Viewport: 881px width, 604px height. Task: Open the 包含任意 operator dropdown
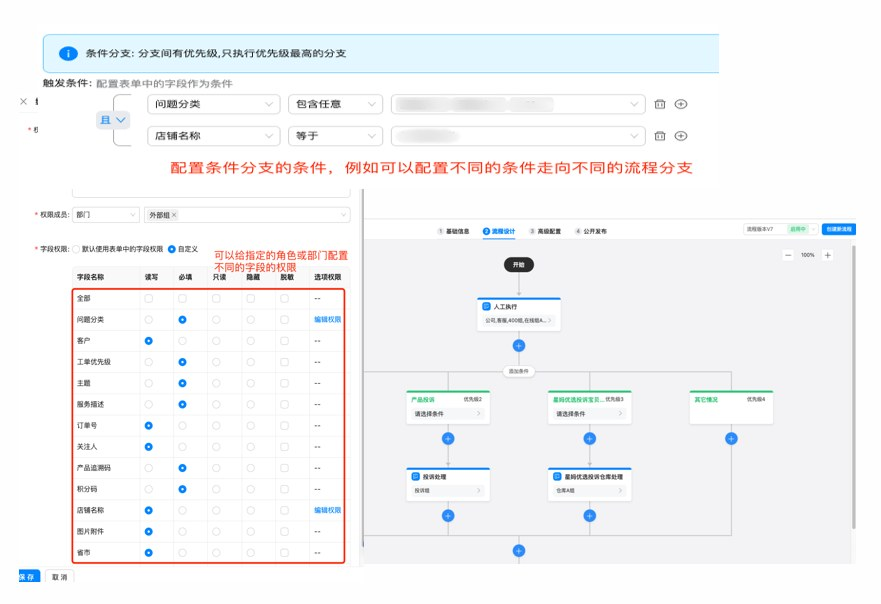tap(334, 104)
